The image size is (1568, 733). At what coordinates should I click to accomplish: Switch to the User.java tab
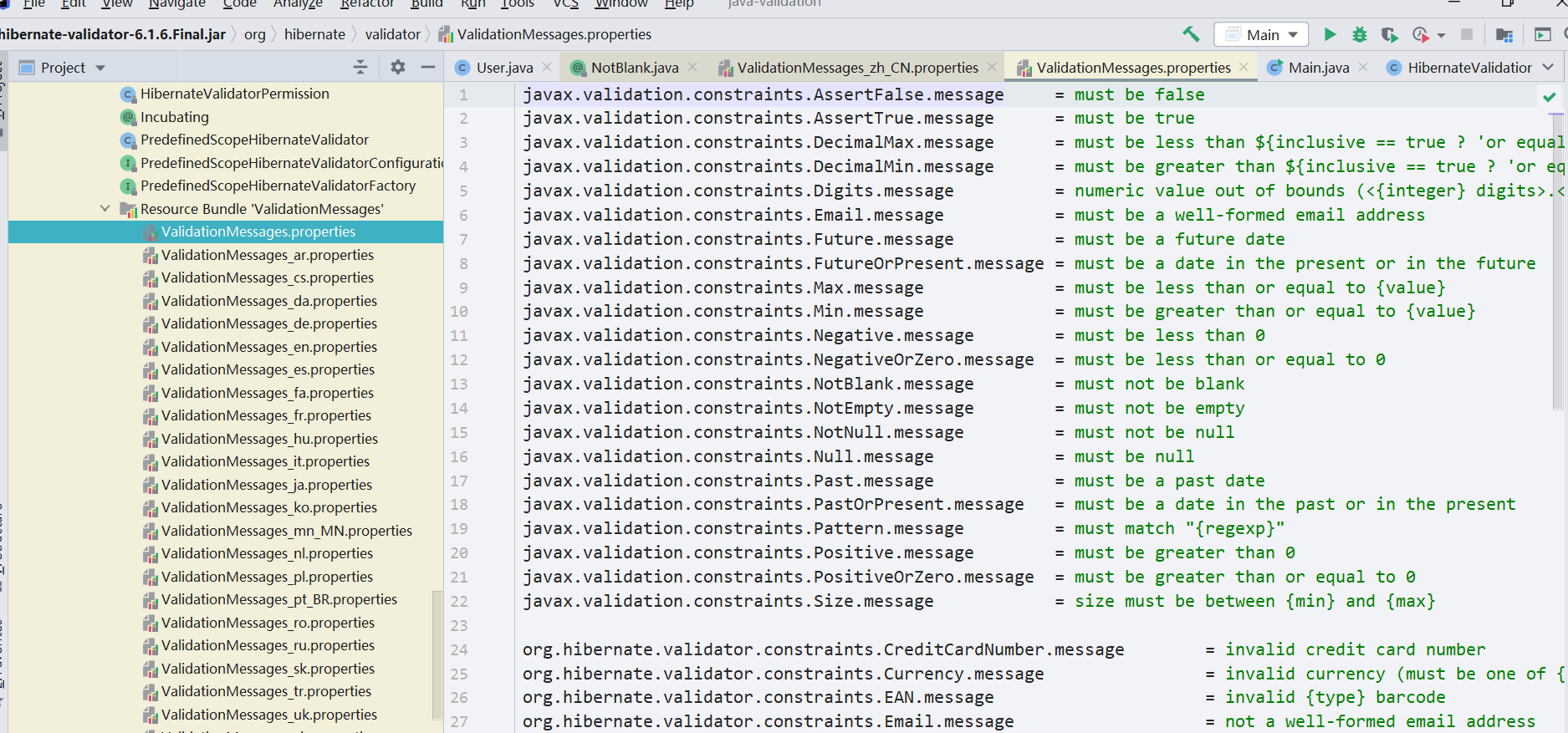[x=504, y=68]
